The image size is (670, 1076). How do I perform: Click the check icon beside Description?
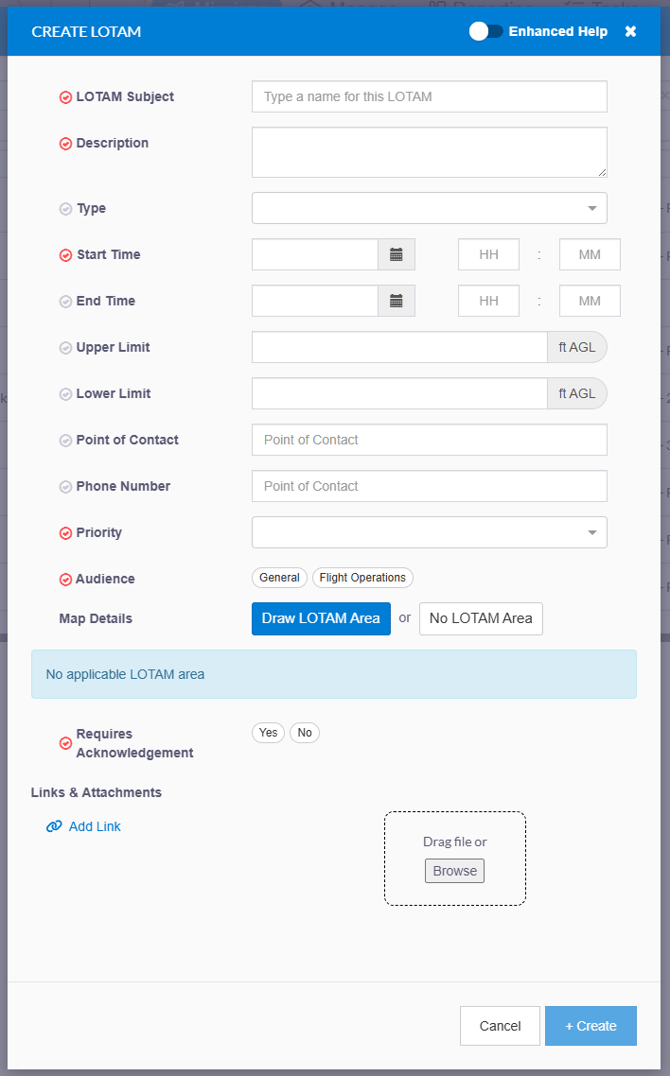click(66, 144)
